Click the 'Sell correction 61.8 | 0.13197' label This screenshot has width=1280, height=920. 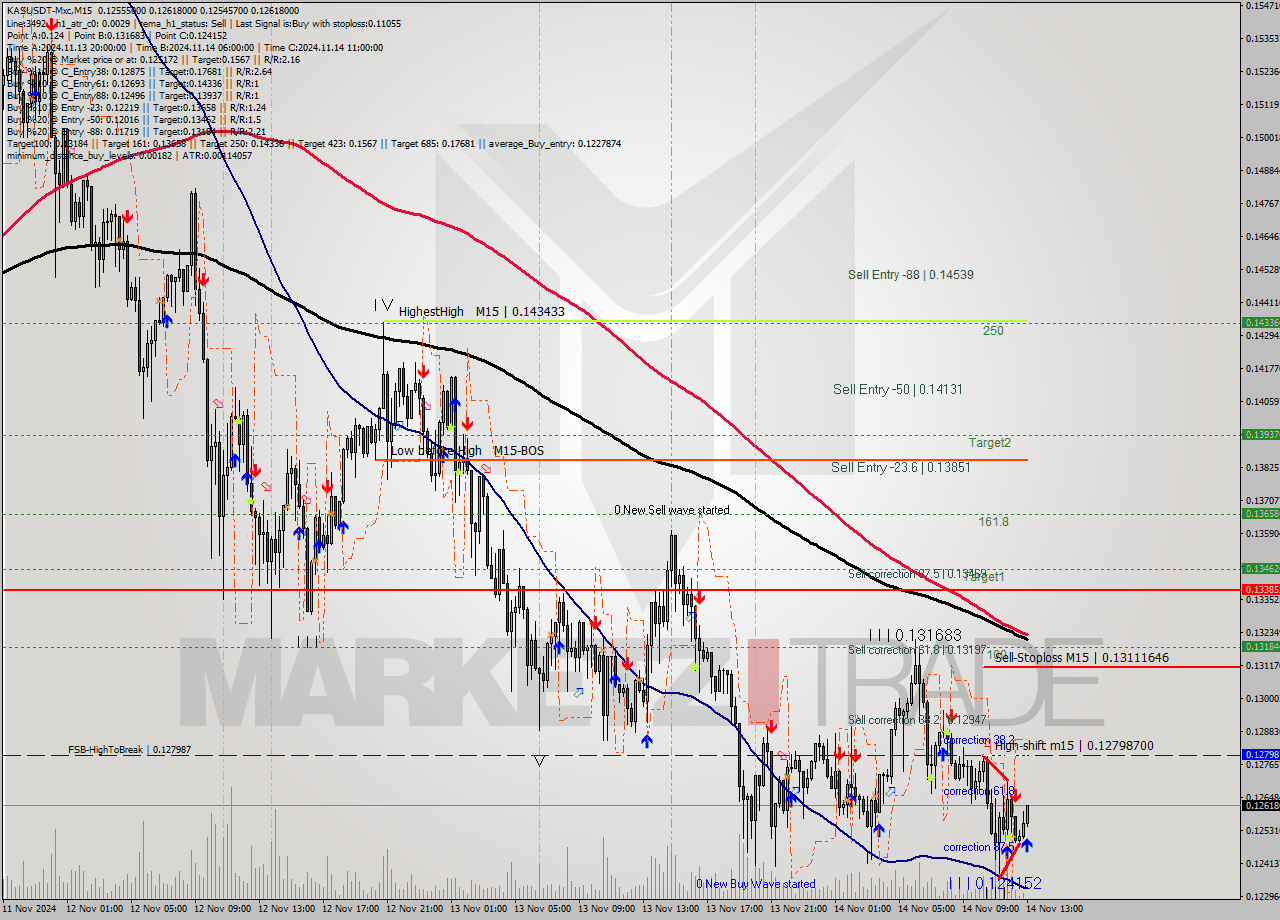pyautogui.click(x=916, y=650)
